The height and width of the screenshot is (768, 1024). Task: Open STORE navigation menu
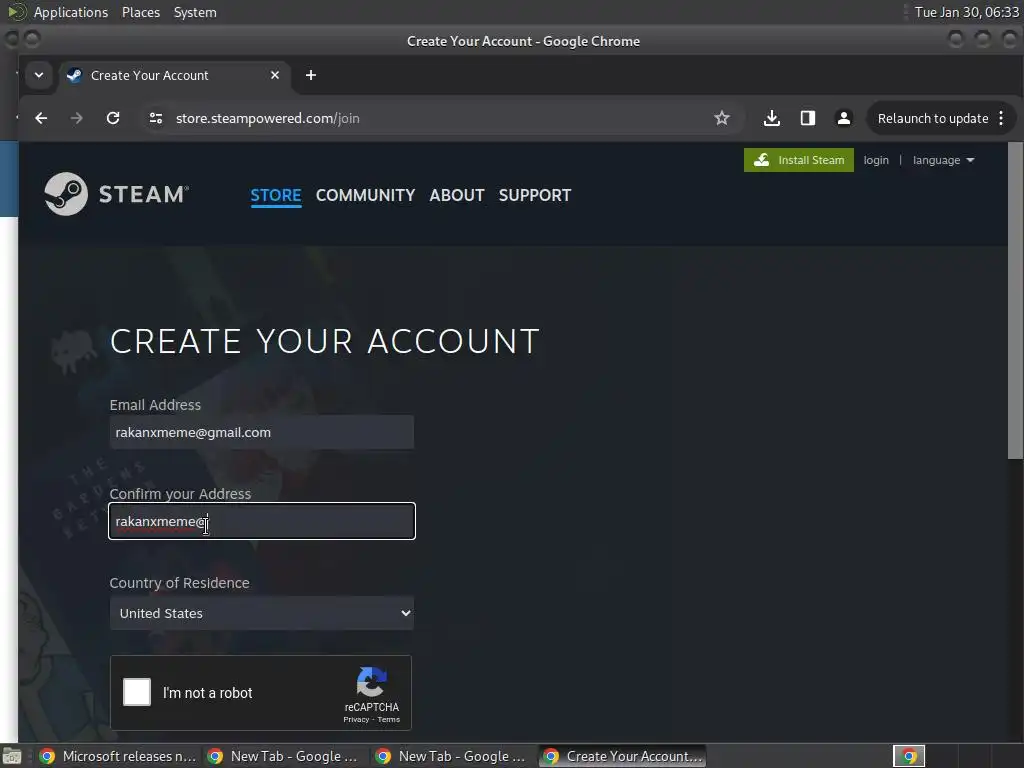click(276, 195)
